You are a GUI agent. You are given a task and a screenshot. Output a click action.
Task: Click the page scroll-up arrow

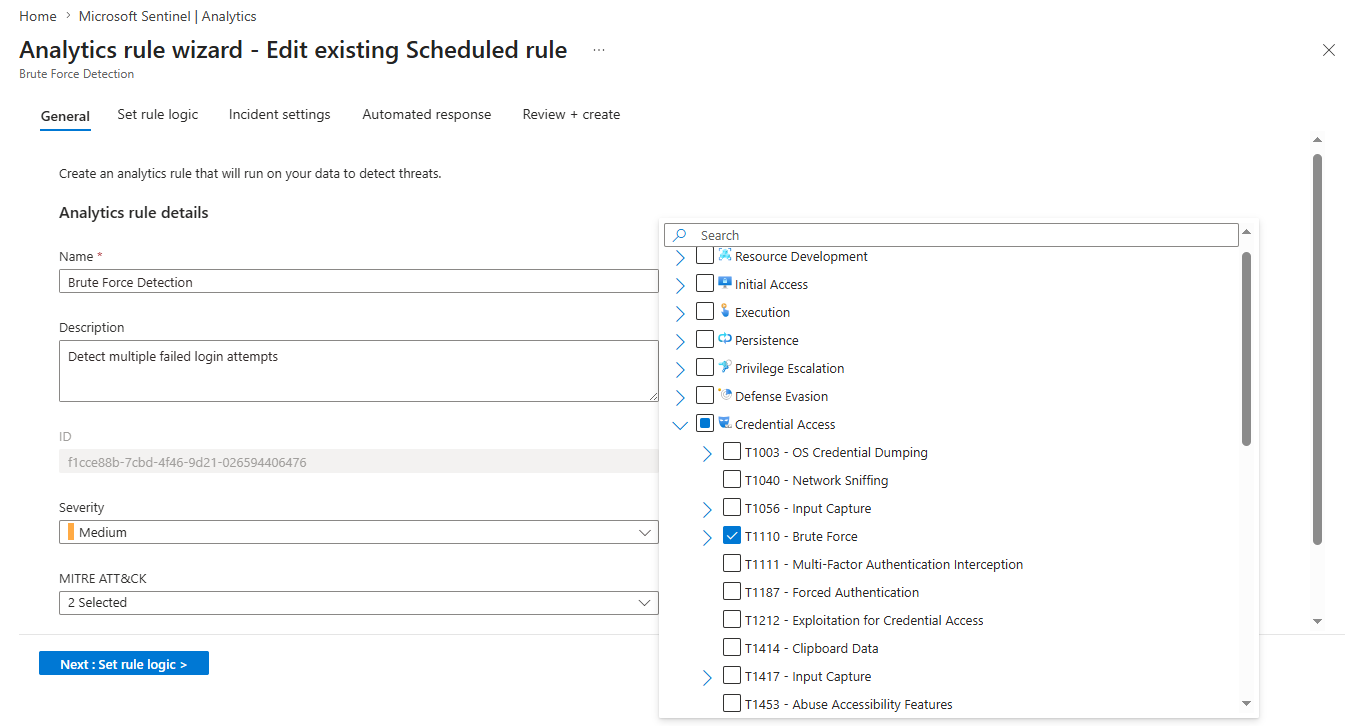tap(1317, 140)
